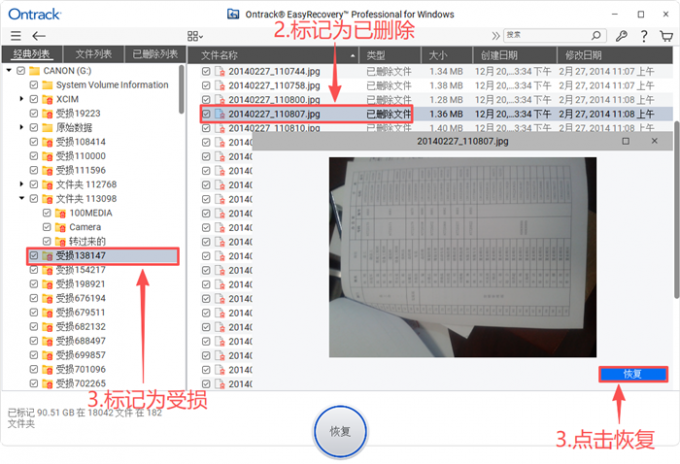Click the 受损108414 folder icon
The width and height of the screenshot is (680, 464).
pos(48,142)
